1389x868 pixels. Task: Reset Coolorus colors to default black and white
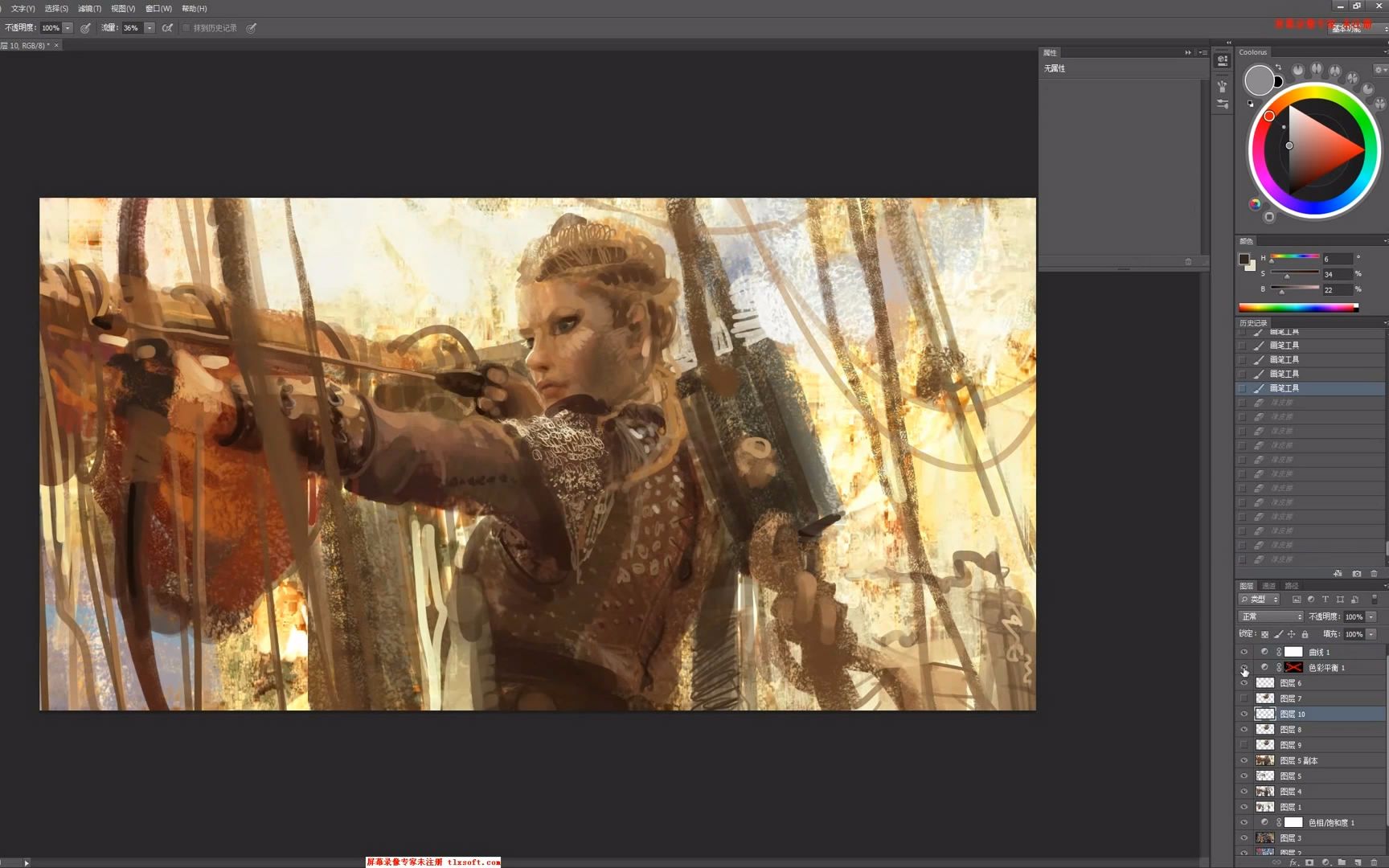coord(1250,103)
